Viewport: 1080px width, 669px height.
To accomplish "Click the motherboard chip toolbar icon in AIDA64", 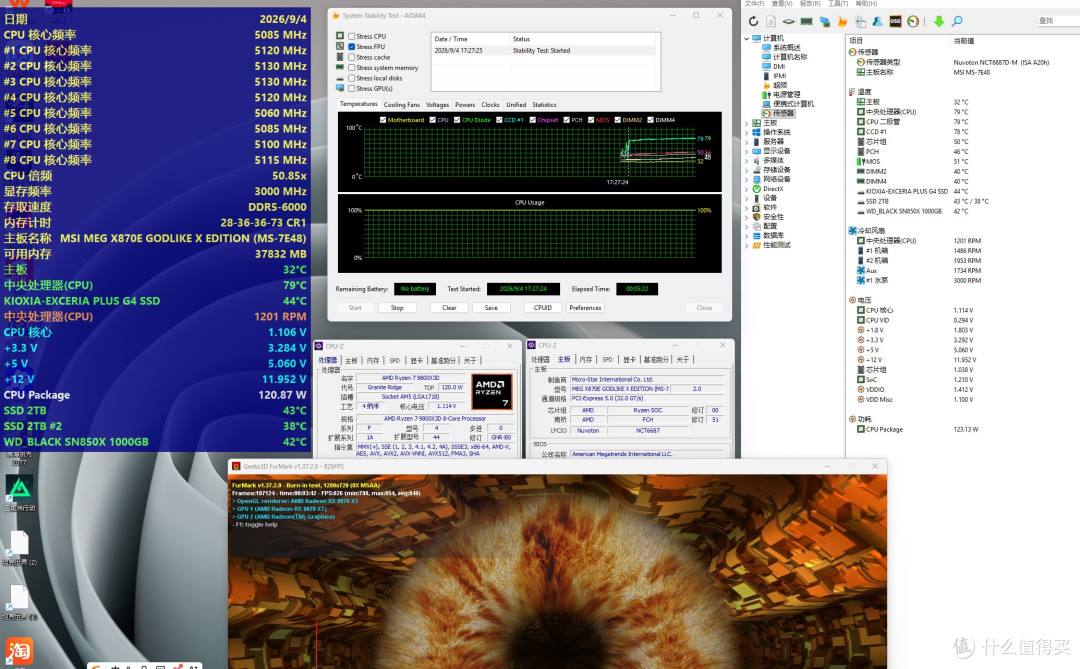I will pyautogui.click(x=789, y=22).
